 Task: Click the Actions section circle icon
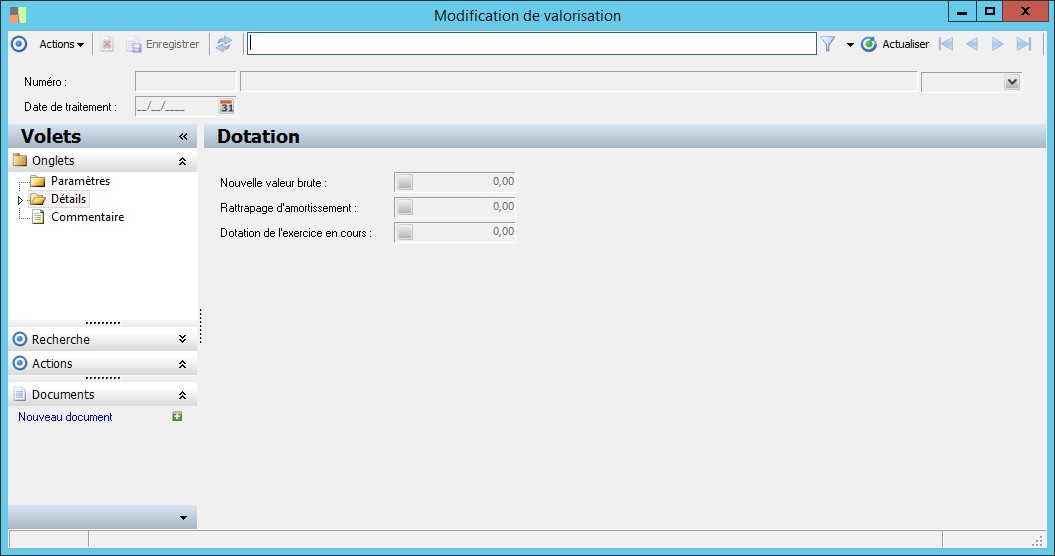[20, 363]
